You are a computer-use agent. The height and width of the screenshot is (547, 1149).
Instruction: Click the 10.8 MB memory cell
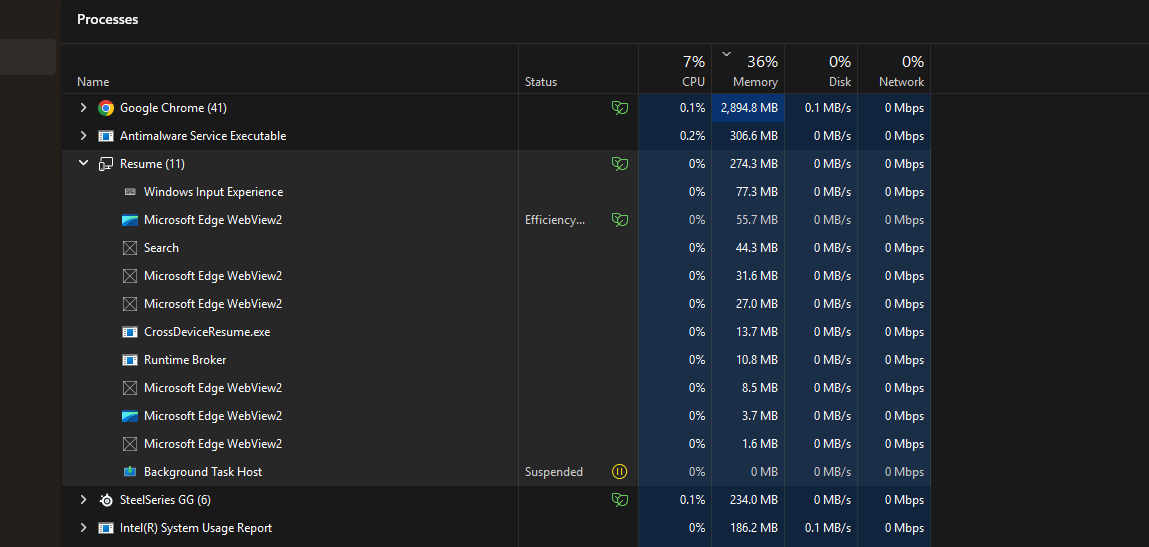click(748, 360)
